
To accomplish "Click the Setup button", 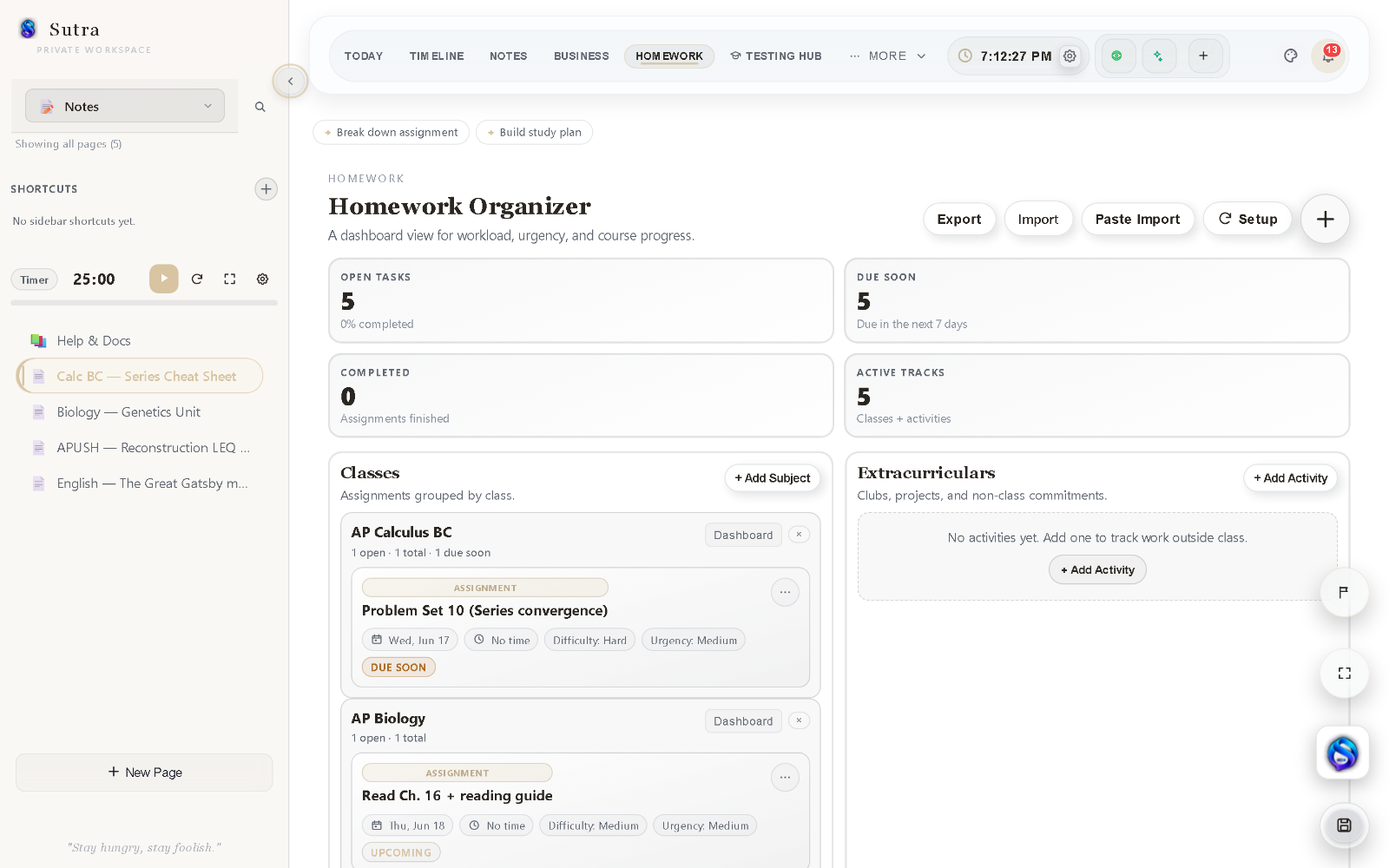I will tap(1247, 219).
